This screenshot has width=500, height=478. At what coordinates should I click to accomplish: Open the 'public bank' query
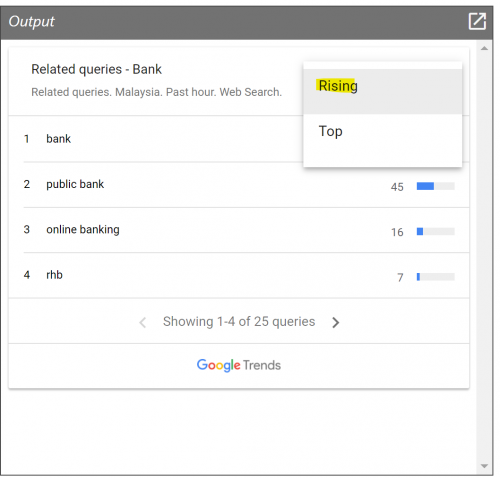75,184
